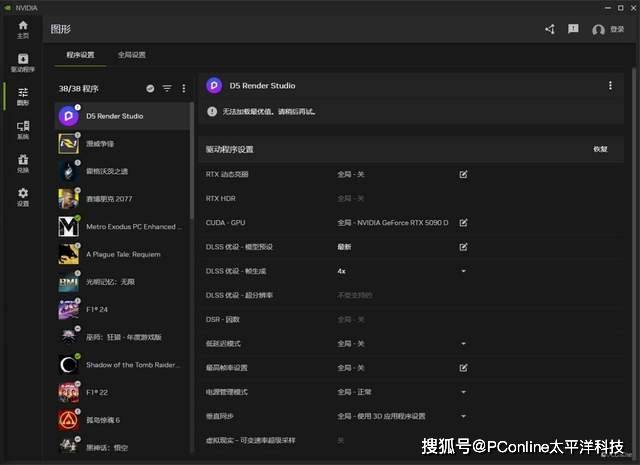Edit the CUDA - GPU setting
This screenshot has width=640, height=465.
tap(463, 222)
